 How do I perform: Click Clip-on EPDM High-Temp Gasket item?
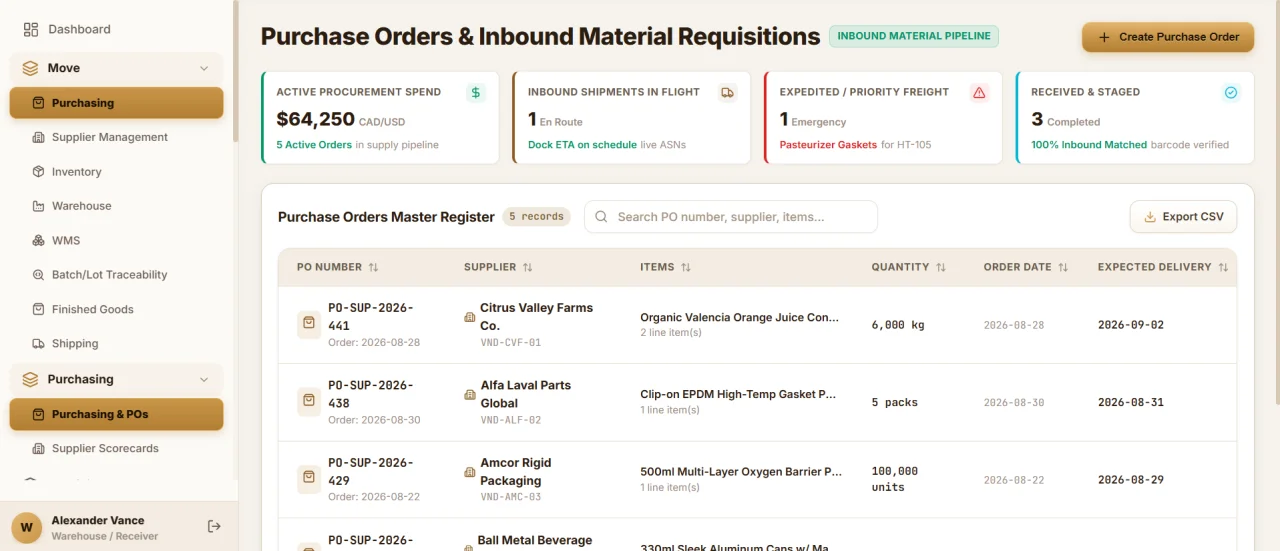pyautogui.click(x=738, y=395)
